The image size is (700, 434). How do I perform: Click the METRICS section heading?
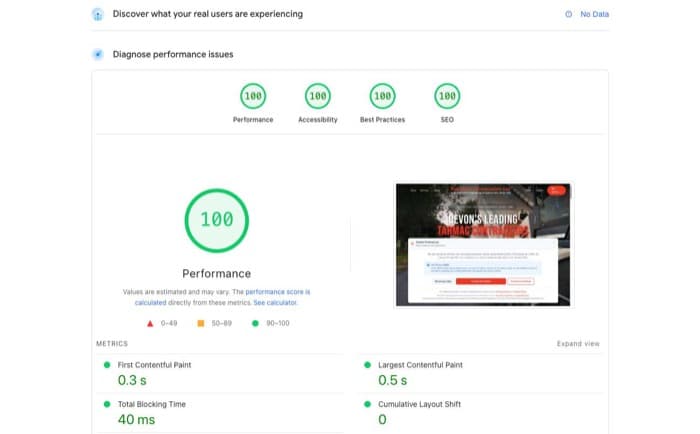coord(112,344)
